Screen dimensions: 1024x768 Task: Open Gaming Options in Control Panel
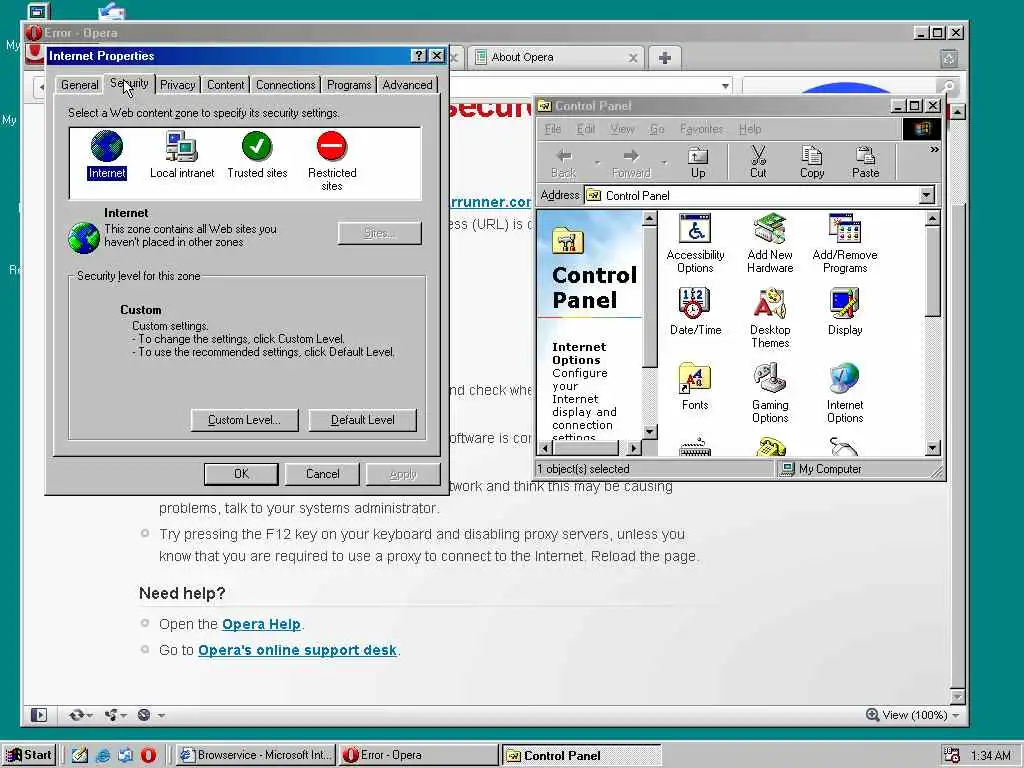(x=770, y=393)
